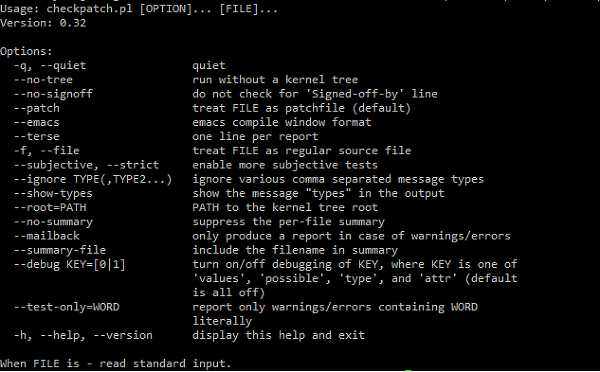Select the -q, --quiet option
Screen dimensions: 600x372
tap(50, 66)
